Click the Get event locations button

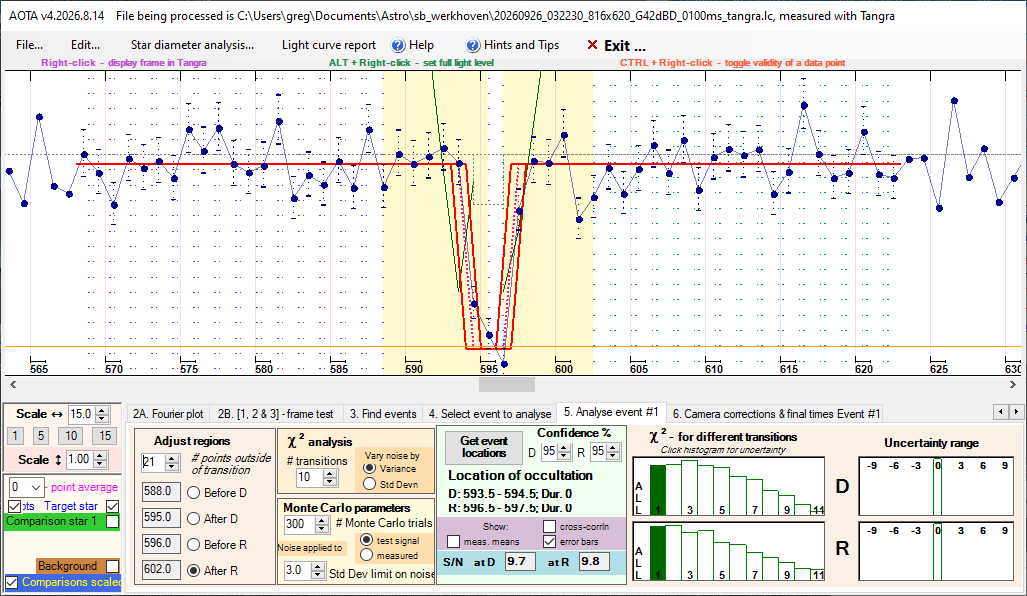484,447
